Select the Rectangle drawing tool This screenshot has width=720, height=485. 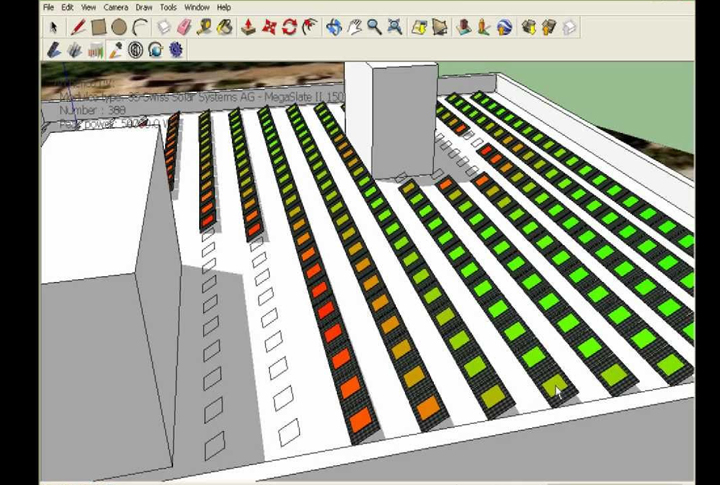tap(98, 28)
